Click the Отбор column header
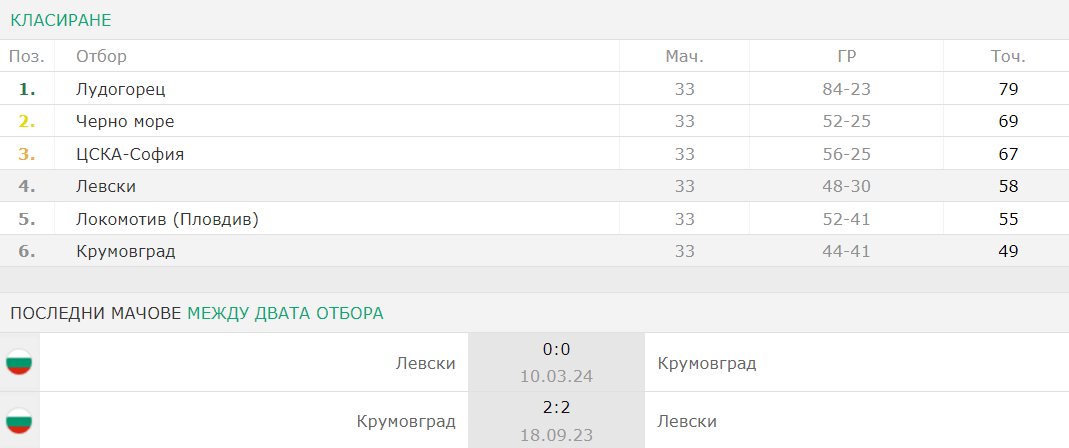This screenshot has height=448, width=1069. (x=101, y=56)
